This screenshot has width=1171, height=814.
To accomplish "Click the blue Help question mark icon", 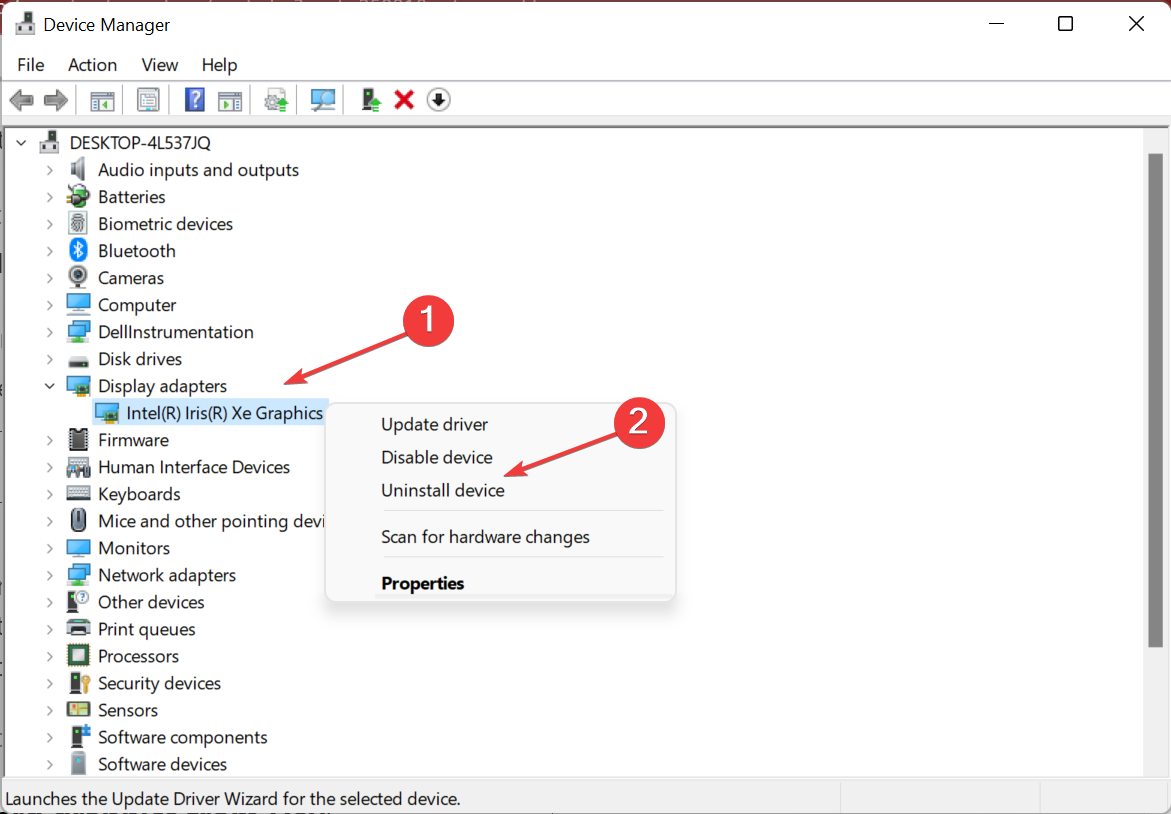I will [195, 100].
